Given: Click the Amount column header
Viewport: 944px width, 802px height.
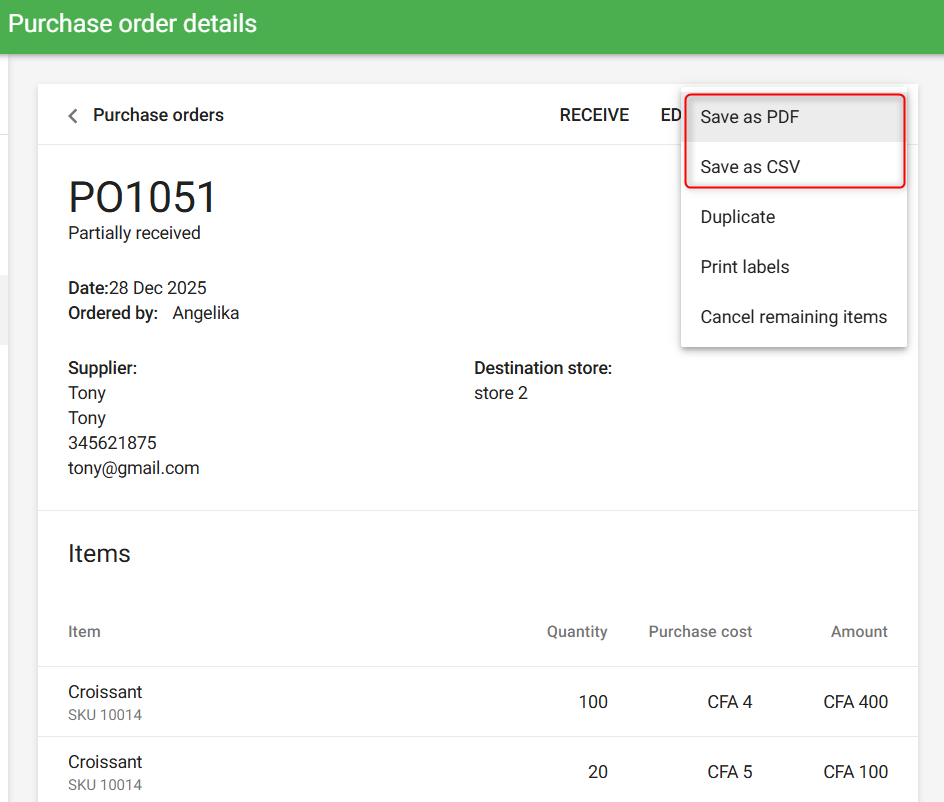Looking at the screenshot, I should (x=858, y=632).
